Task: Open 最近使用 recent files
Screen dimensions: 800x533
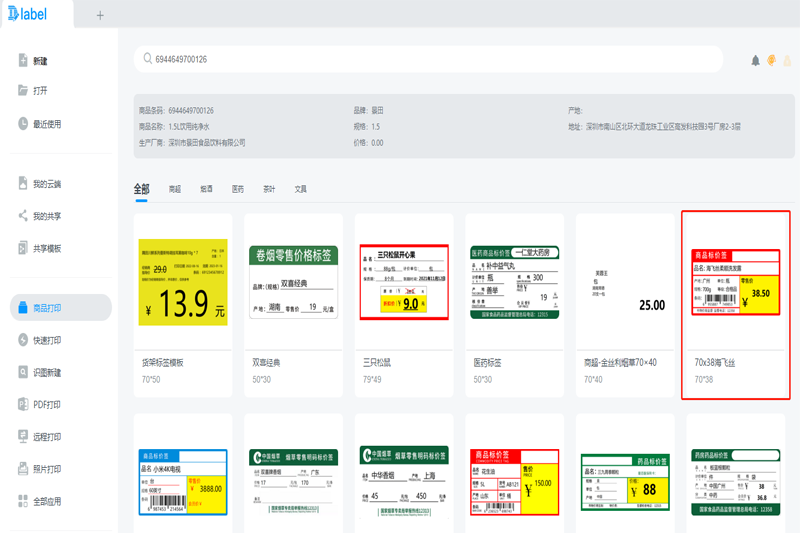Action: click(23, 124)
